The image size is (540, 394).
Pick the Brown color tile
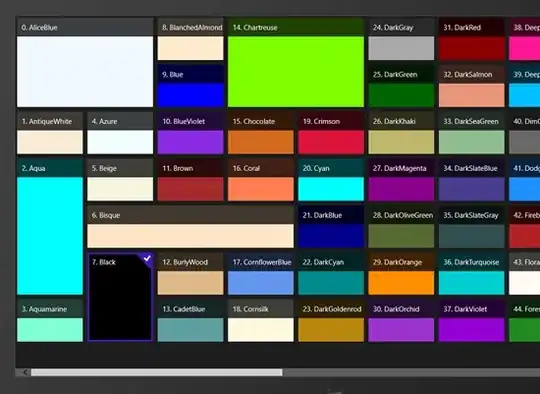[190, 180]
